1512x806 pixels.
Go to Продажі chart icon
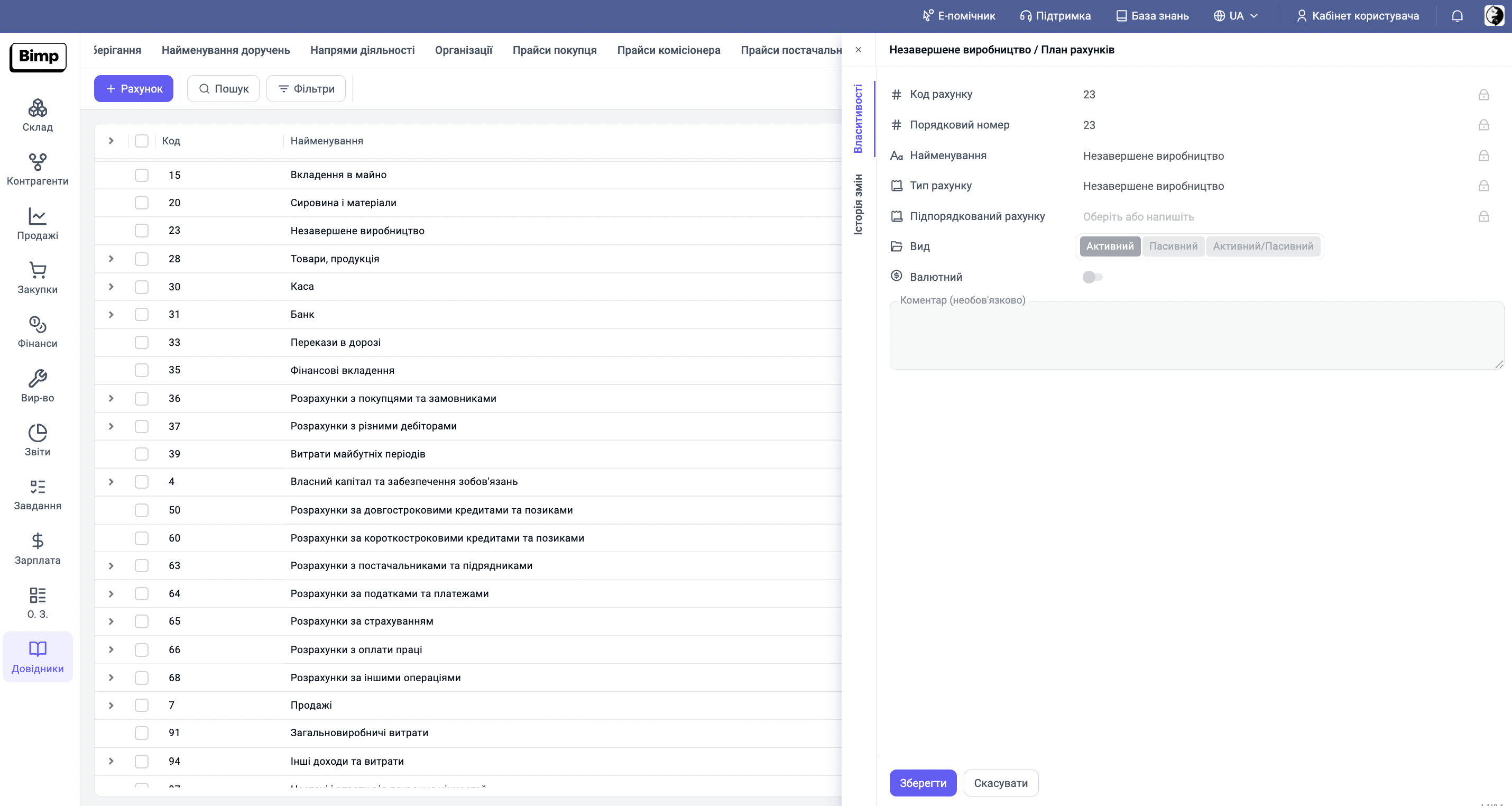click(38, 217)
